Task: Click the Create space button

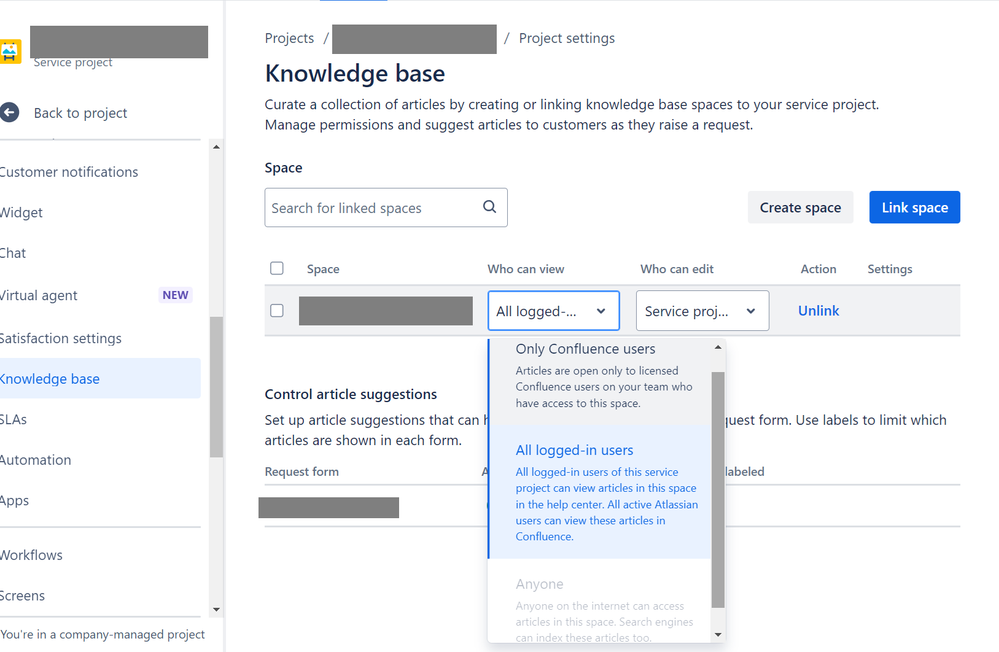Action: coord(800,207)
